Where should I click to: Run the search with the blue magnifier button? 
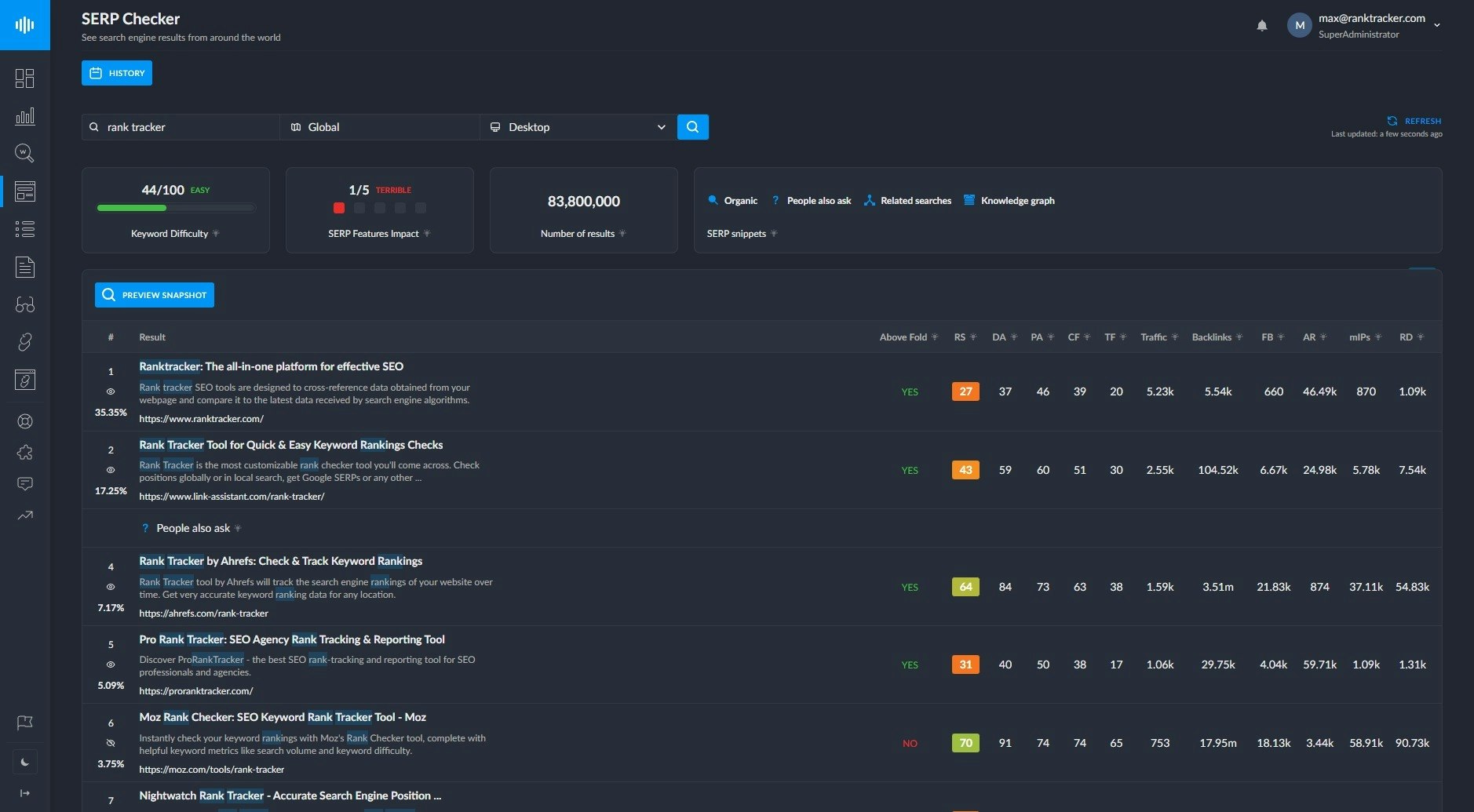(693, 127)
